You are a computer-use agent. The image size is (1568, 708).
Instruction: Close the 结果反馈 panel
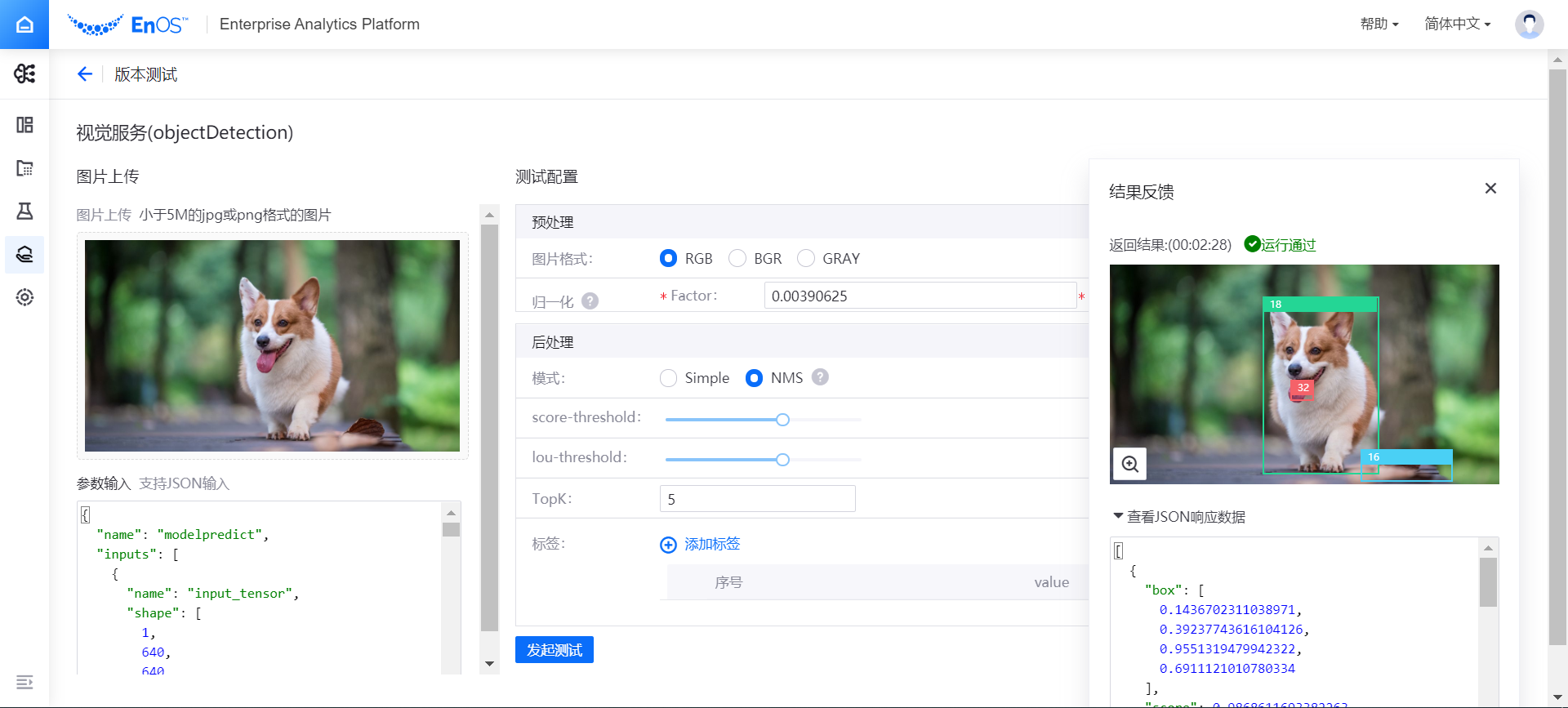point(1490,189)
